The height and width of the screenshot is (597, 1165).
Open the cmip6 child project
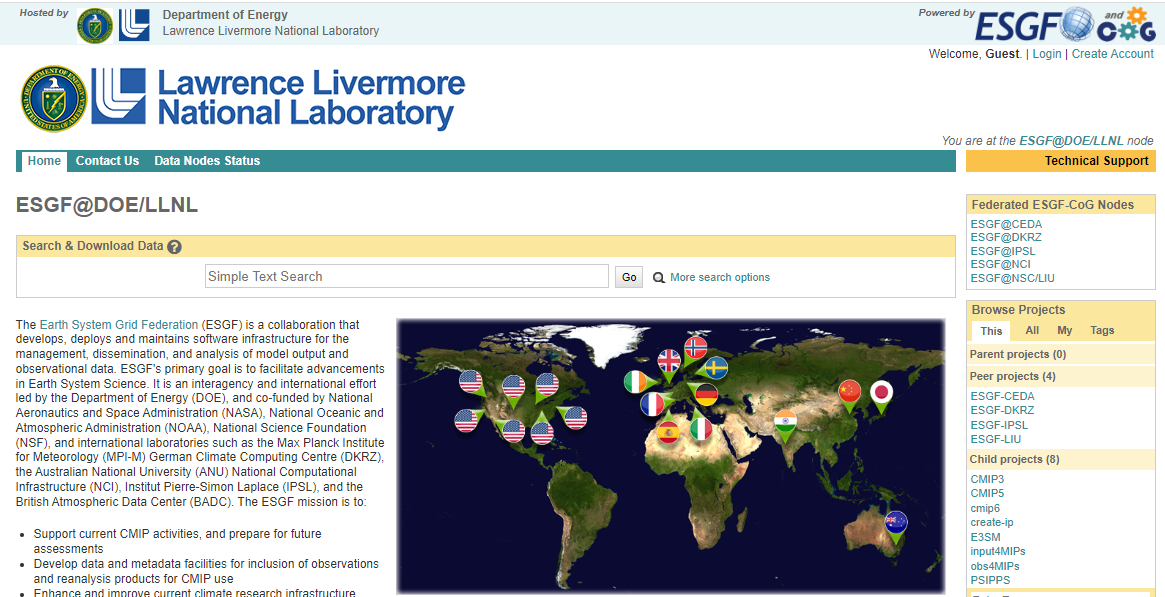pyautogui.click(x=985, y=508)
